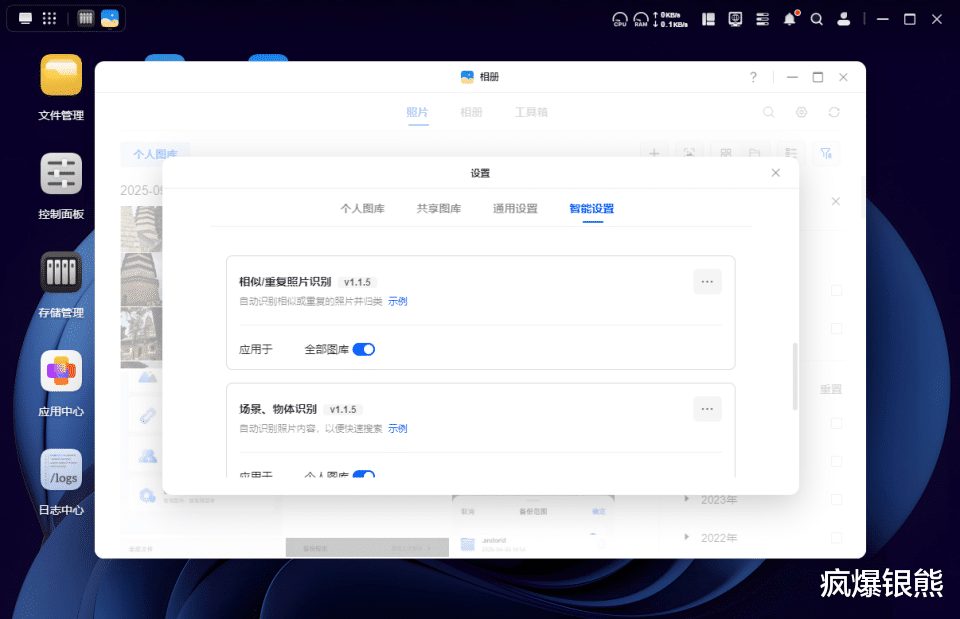Open 示例 link for similar photo recognition
This screenshot has height=619, width=960.
coord(397,301)
